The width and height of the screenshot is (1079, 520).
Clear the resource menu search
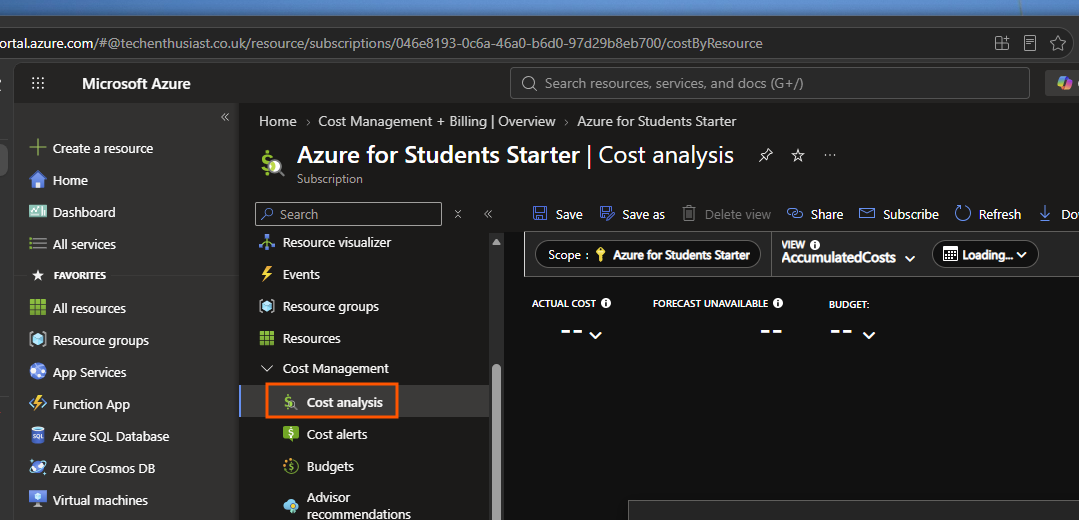point(458,214)
